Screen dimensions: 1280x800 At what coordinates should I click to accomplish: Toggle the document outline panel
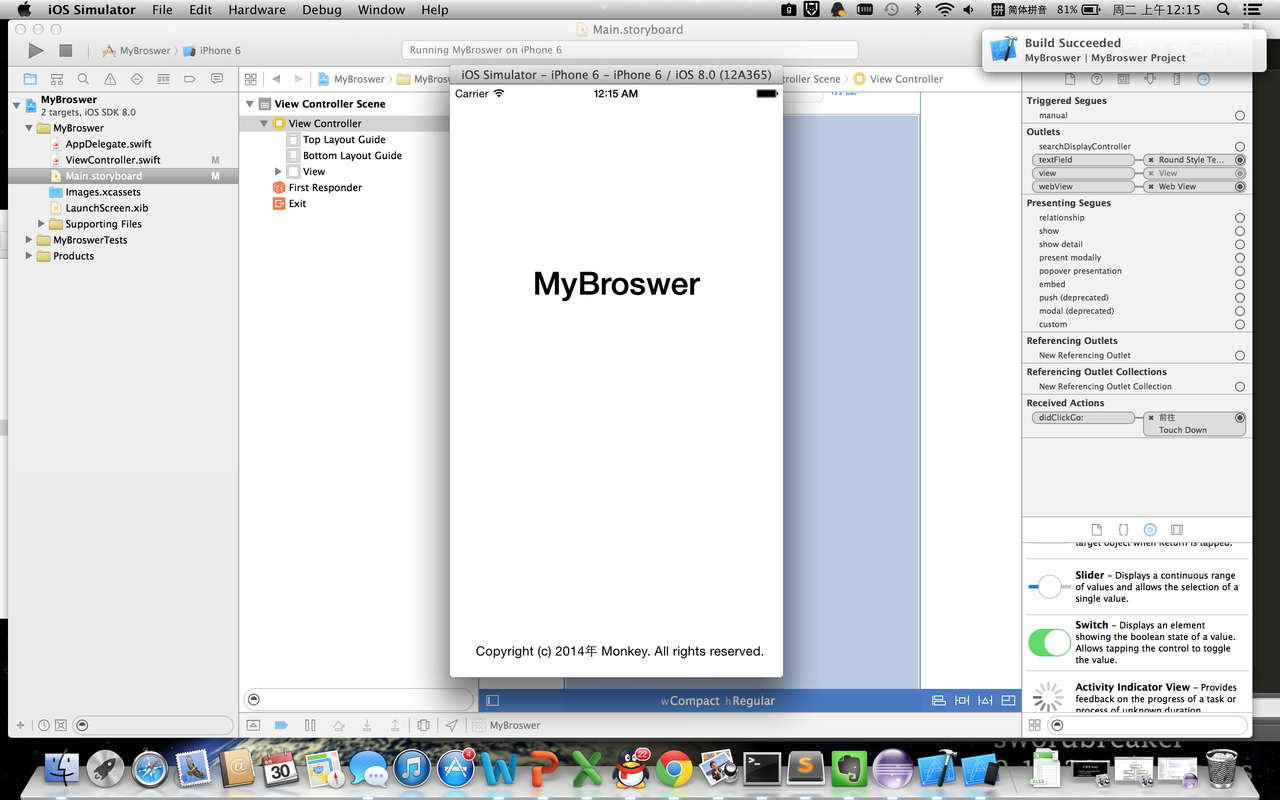492,701
